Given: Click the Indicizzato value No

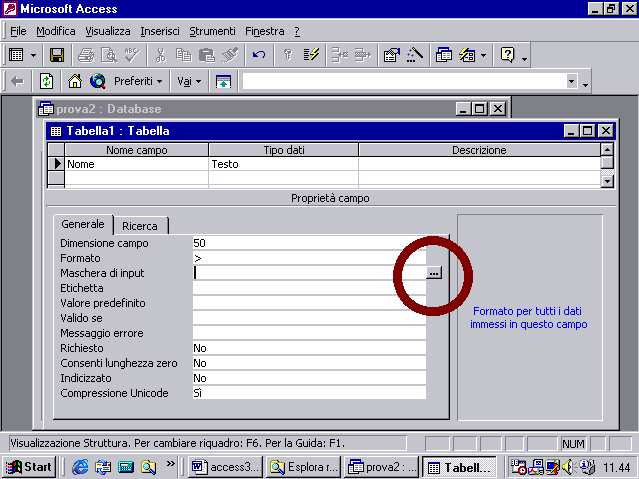Looking at the screenshot, I should click(x=309, y=378).
